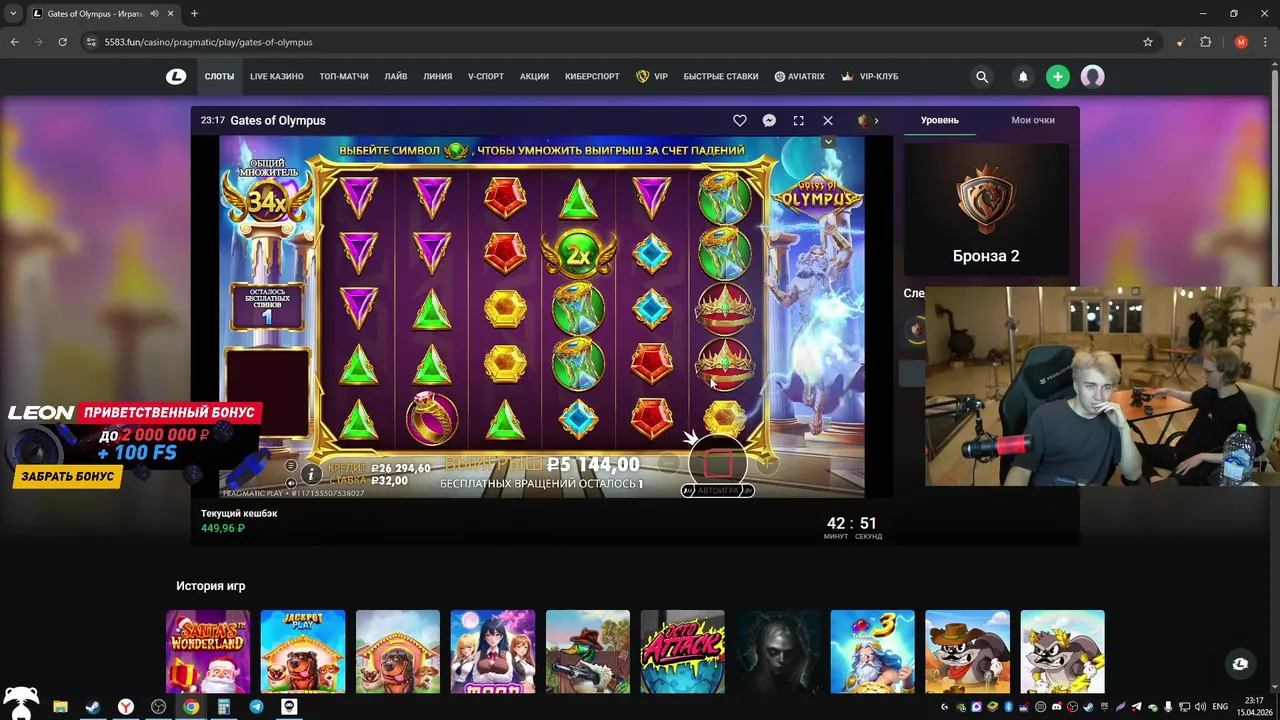Image resolution: width=1280 pixels, height=720 pixels.
Task: Open a new browser tab
Action: (x=194, y=14)
